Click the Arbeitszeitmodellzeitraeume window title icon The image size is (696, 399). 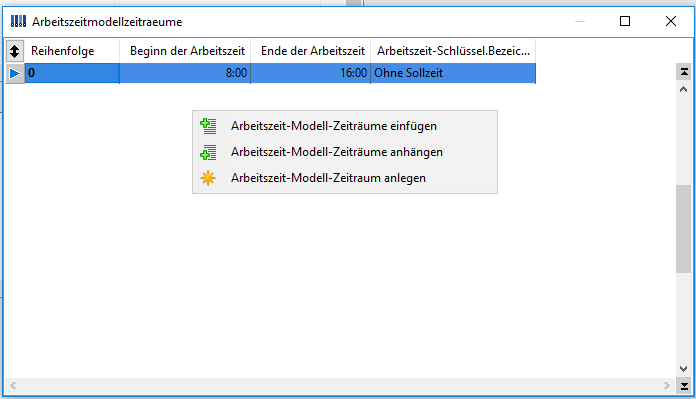(18, 21)
